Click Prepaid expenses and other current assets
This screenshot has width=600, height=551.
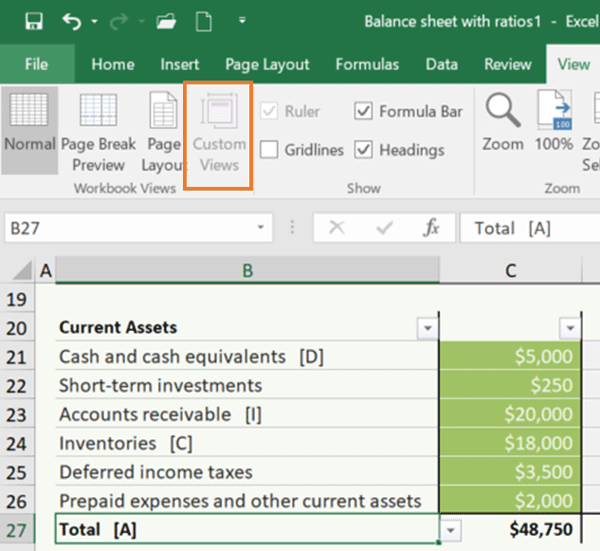coord(247,501)
